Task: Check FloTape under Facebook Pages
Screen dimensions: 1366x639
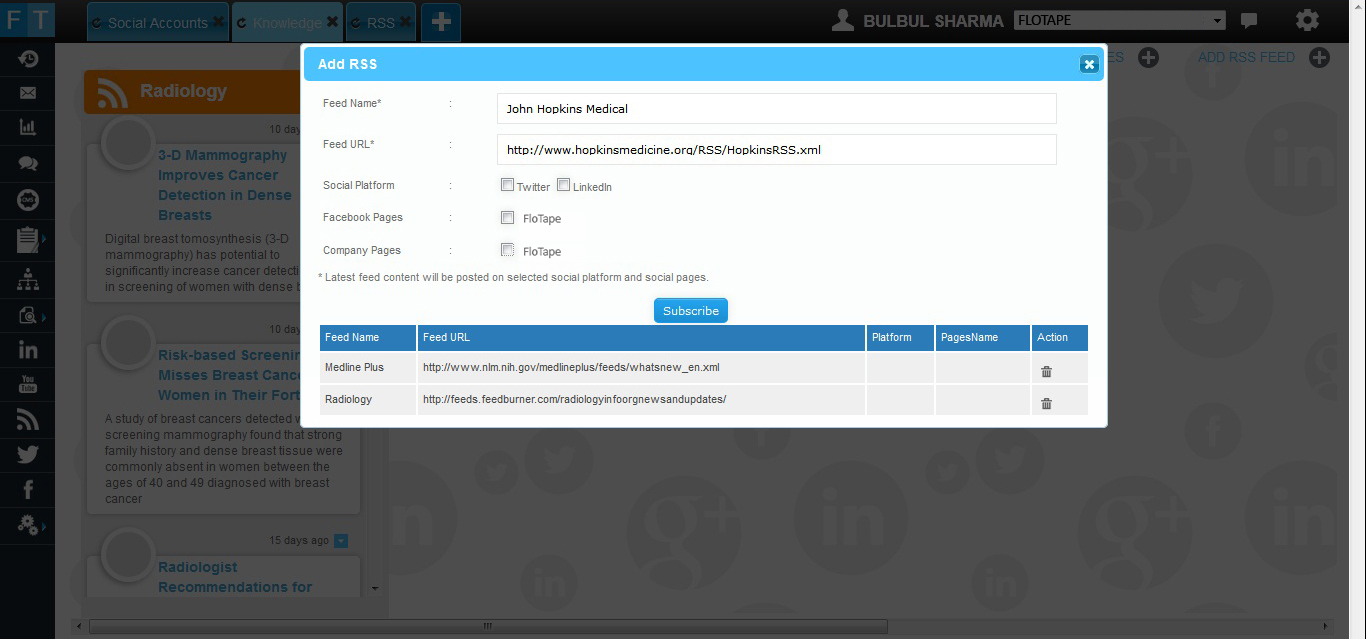Action: coord(508,218)
